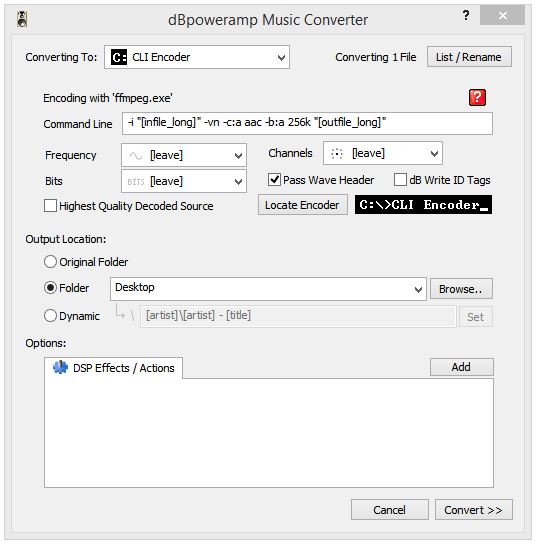Click the 'Options:' label

click(x=46, y=343)
